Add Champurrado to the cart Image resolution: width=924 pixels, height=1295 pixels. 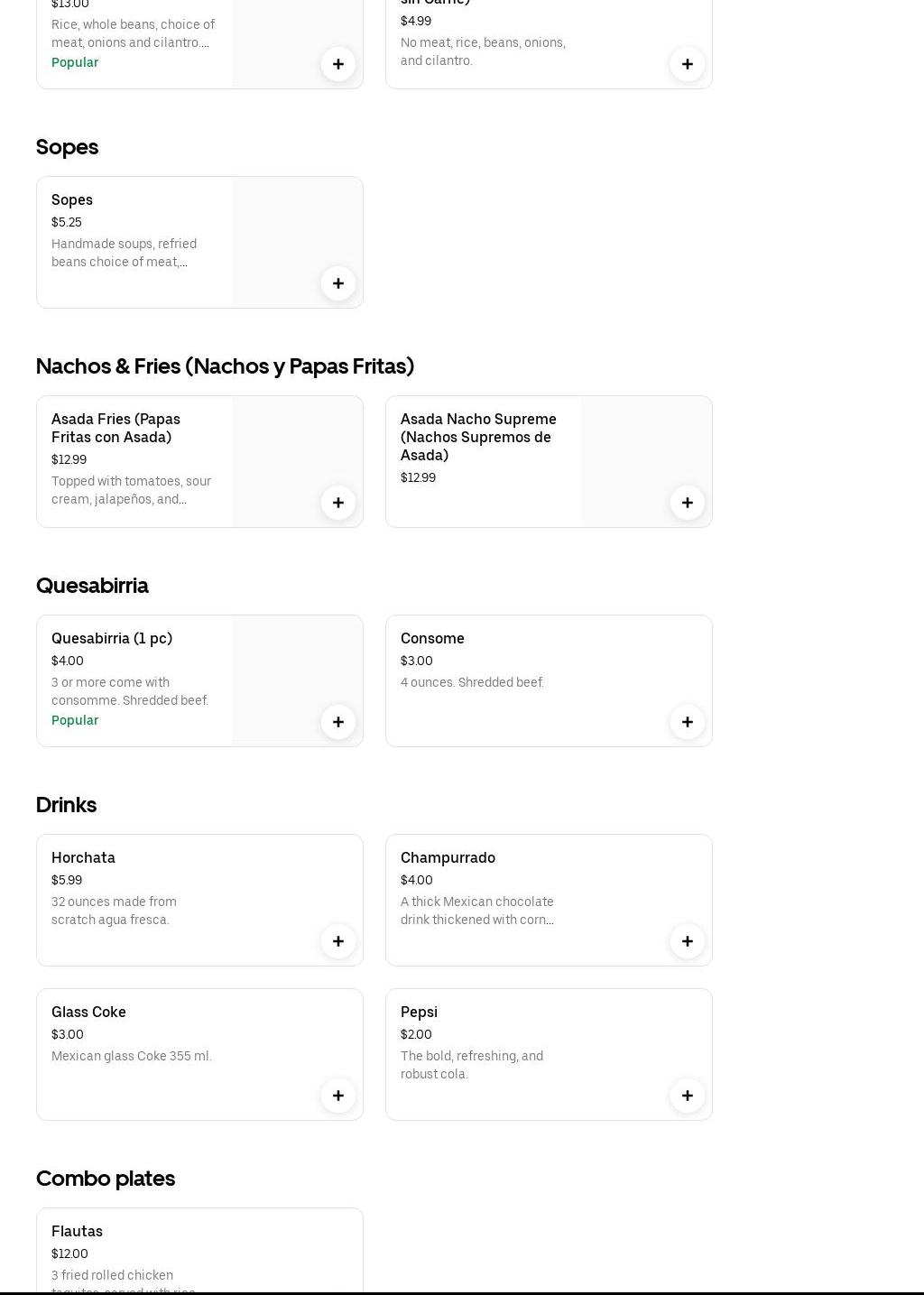point(688,941)
